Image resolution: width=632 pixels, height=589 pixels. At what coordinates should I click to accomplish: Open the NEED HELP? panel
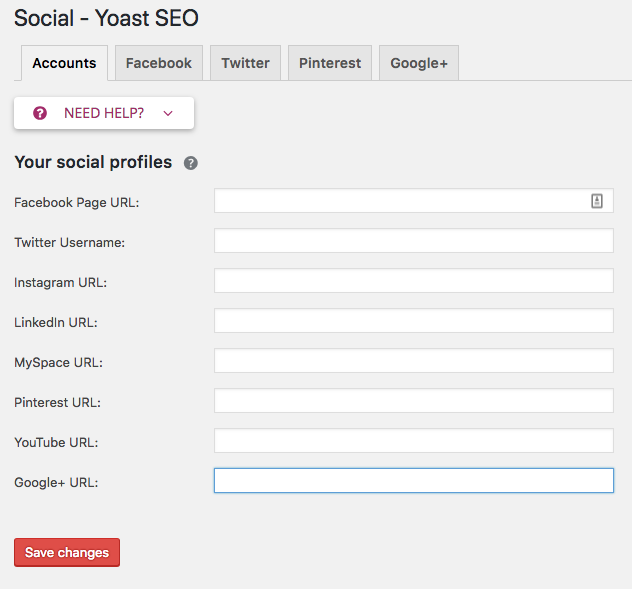pos(104,113)
